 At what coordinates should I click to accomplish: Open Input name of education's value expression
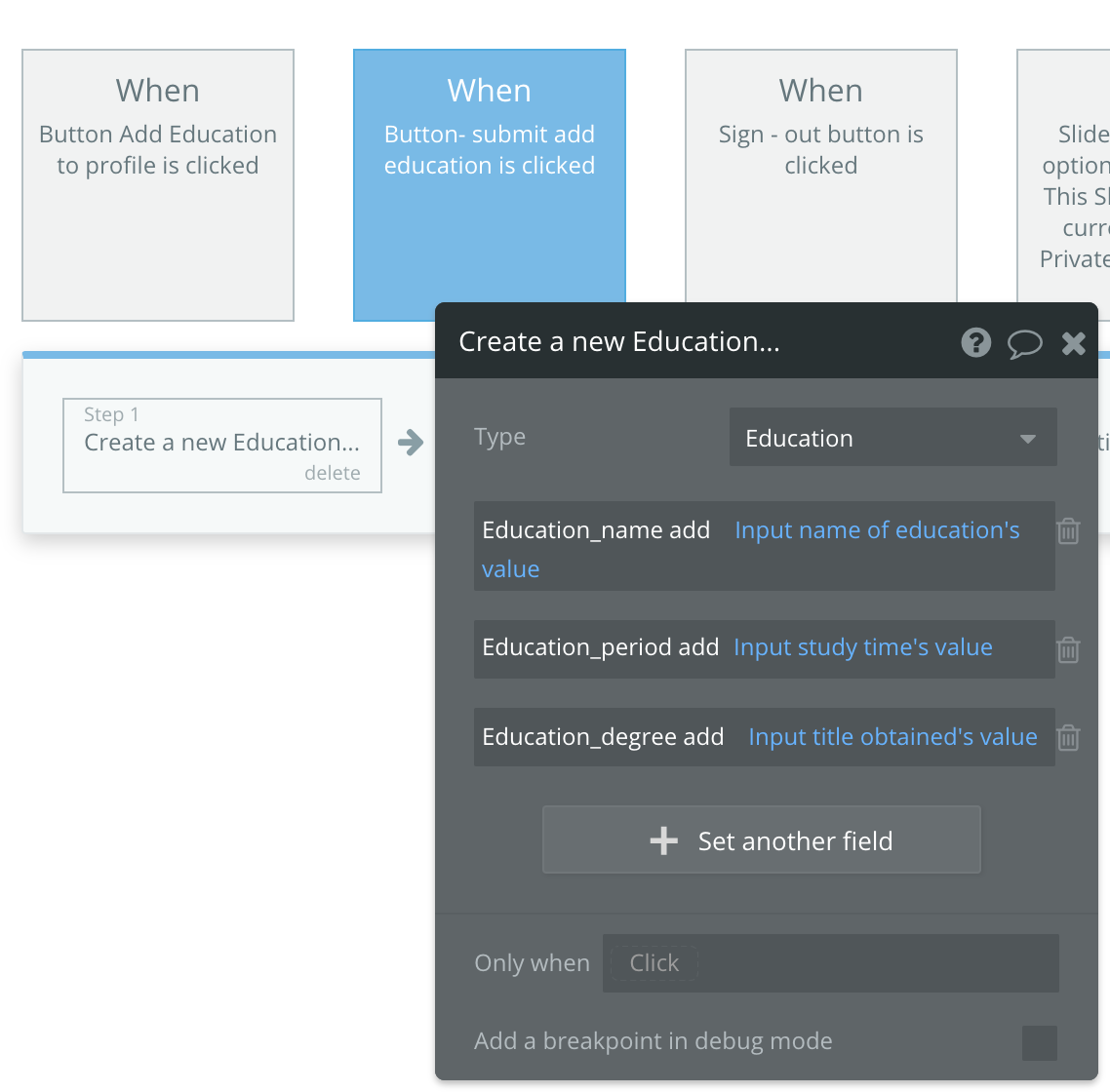coord(876,530)
